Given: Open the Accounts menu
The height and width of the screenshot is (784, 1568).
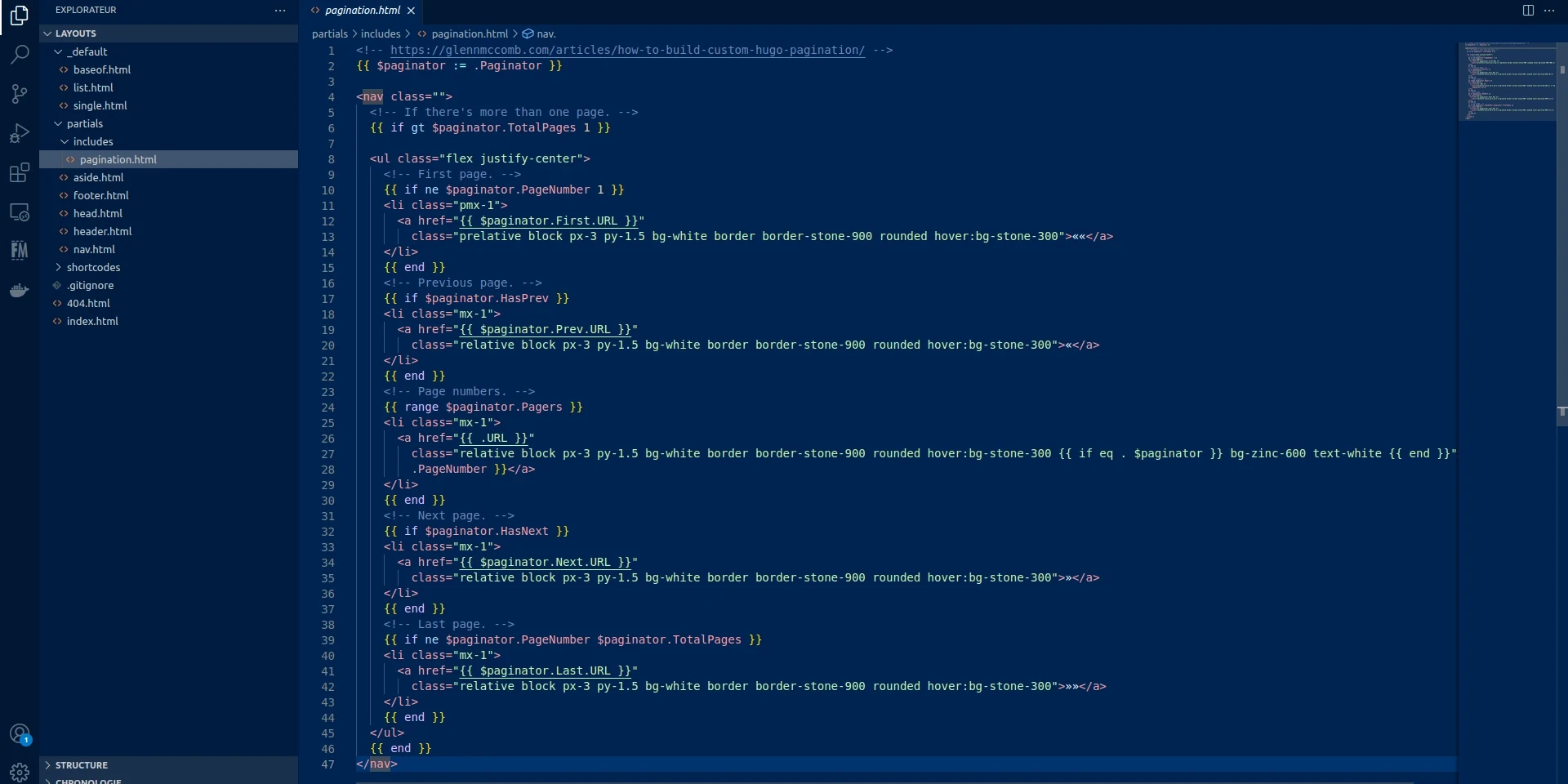Looking at the screenshot, I should (x=20, y=734).
